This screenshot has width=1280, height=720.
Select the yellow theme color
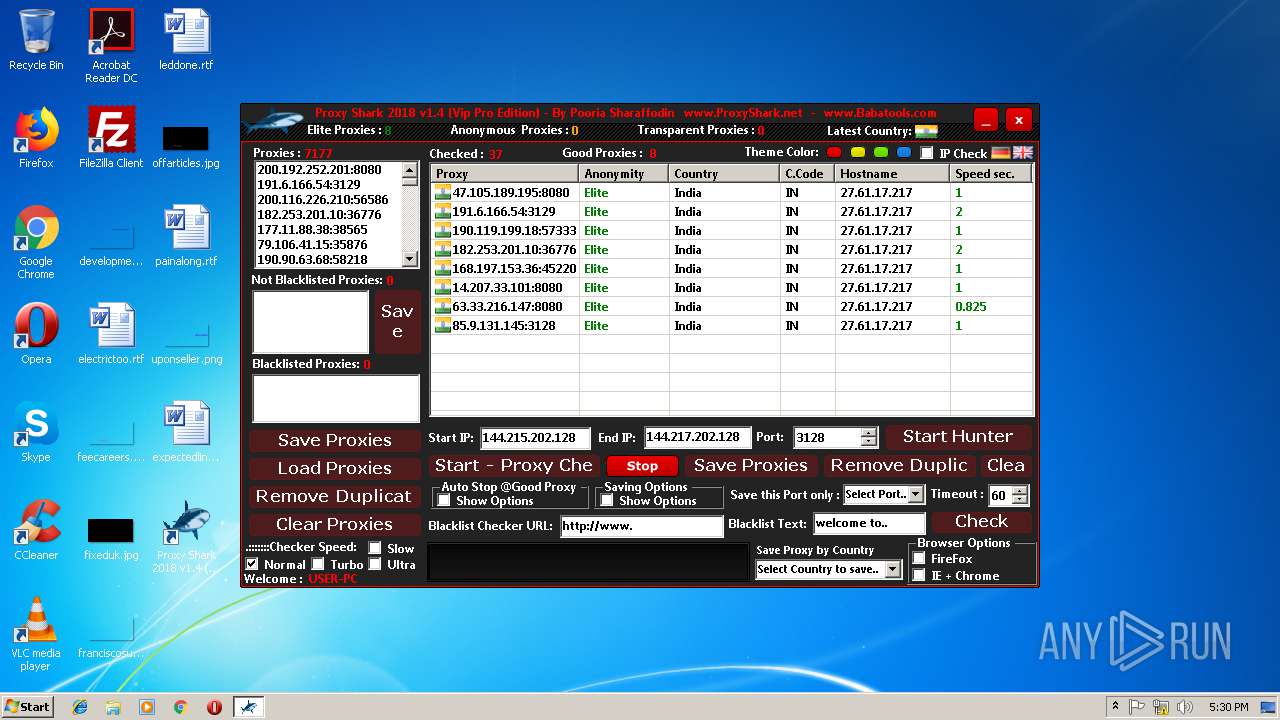tap(858, 152)
